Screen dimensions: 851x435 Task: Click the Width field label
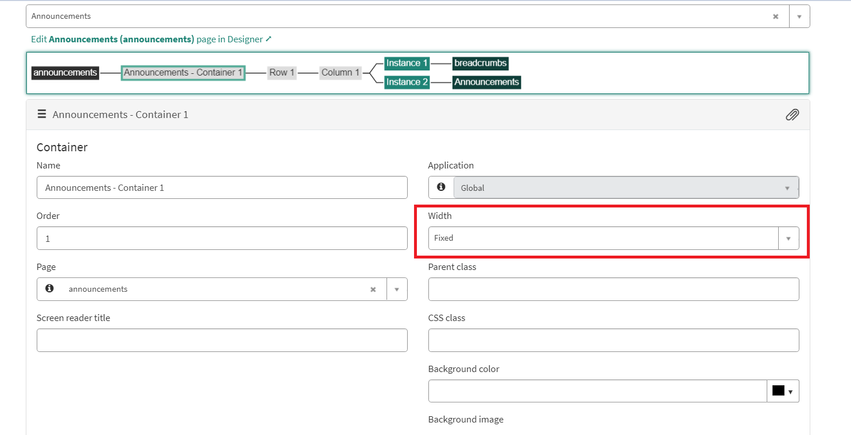coord(440,215)
